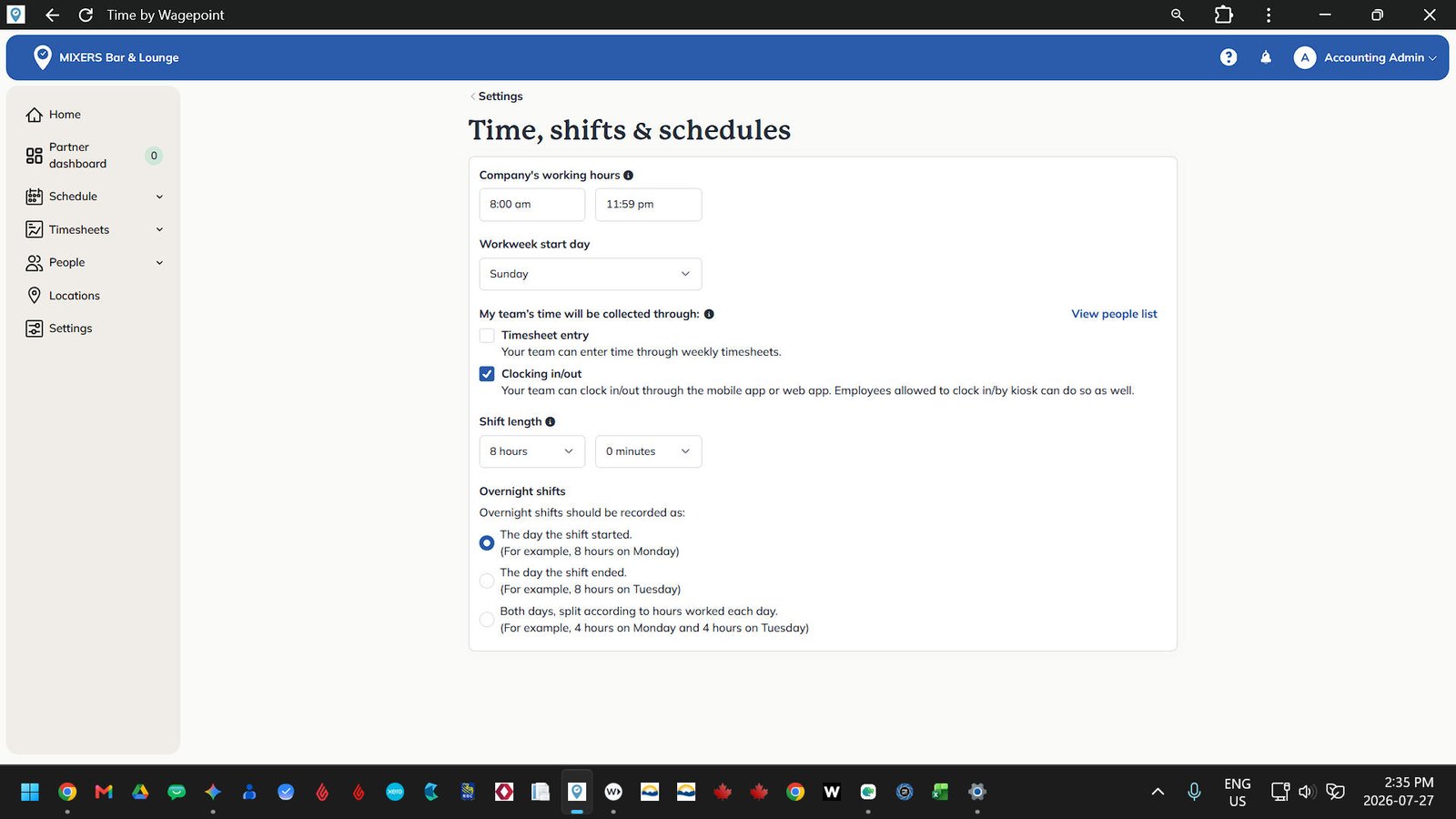Screen dimensions: 1456x819
Task: Click the browser reload icon
Action: pyautogui.click(x=86, y=15)
